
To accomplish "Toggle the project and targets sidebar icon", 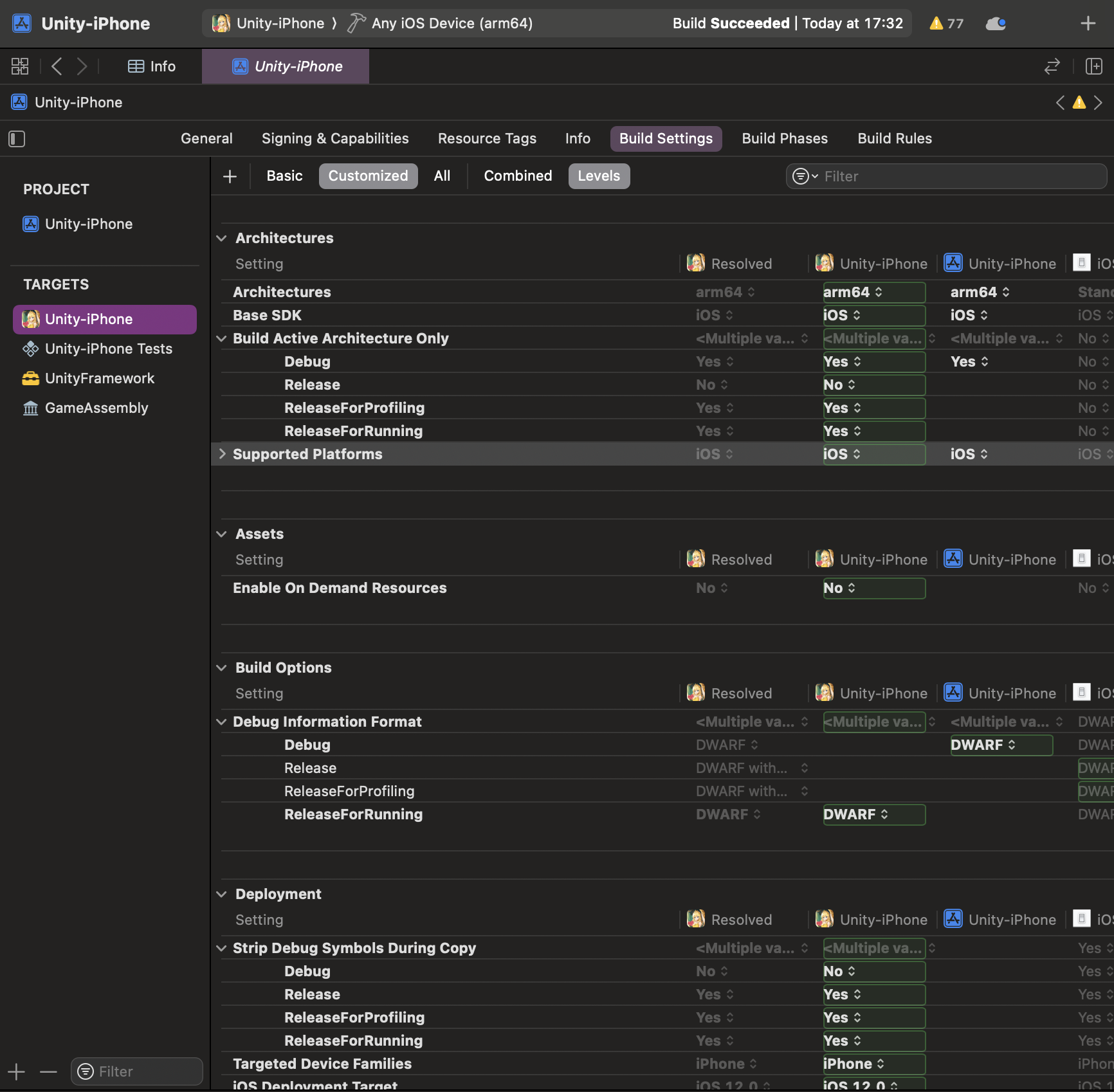I will coord(17,139).
